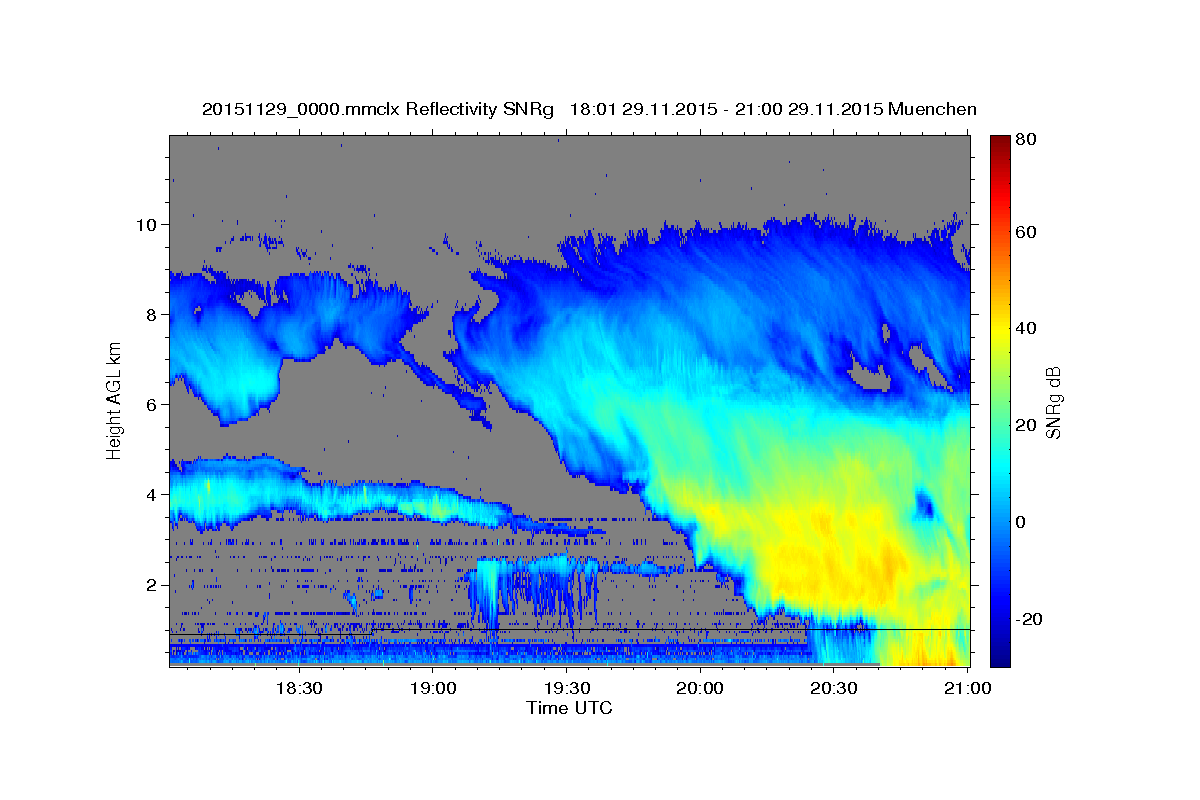1200x800 pixels.
Task: Click the colorbar value 0
Action: (x=1019, y=522)
